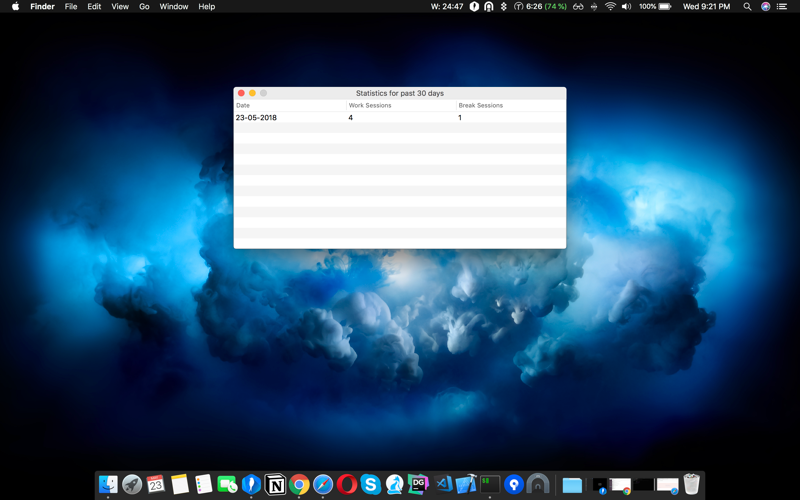Open the Bluetooth status menu
Image resolution: width=800 pixels, height=500 pixels.
click(503, 7)
